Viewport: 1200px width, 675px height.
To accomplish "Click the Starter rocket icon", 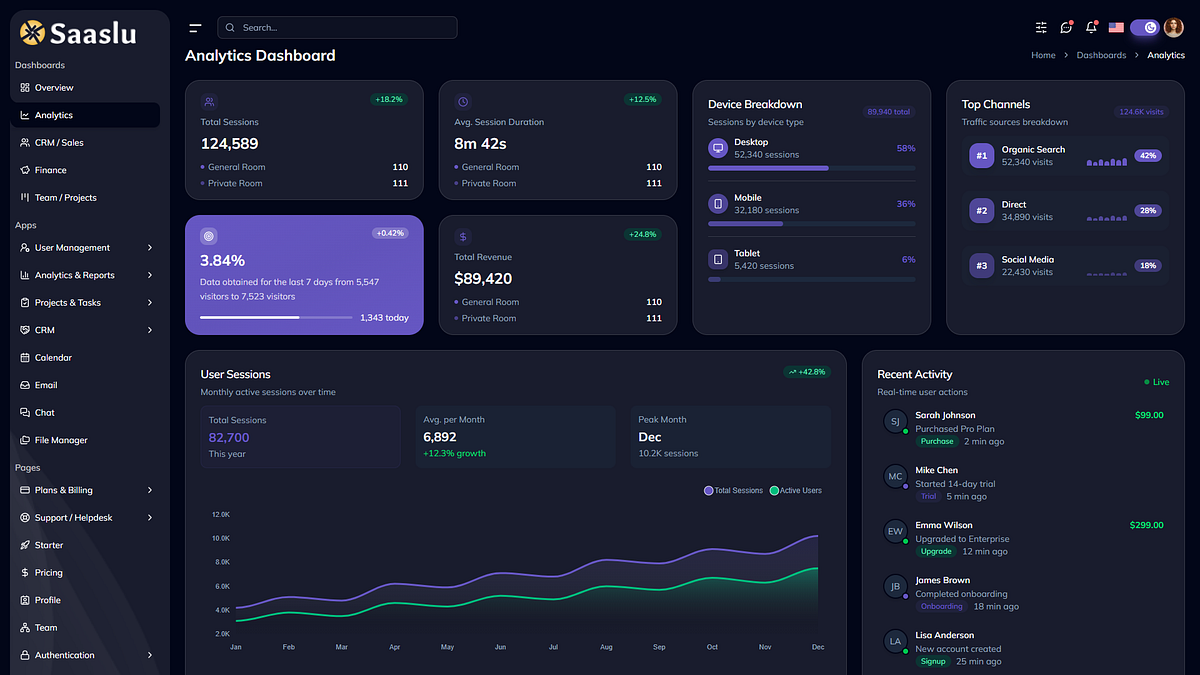I will tap(25, 545).
